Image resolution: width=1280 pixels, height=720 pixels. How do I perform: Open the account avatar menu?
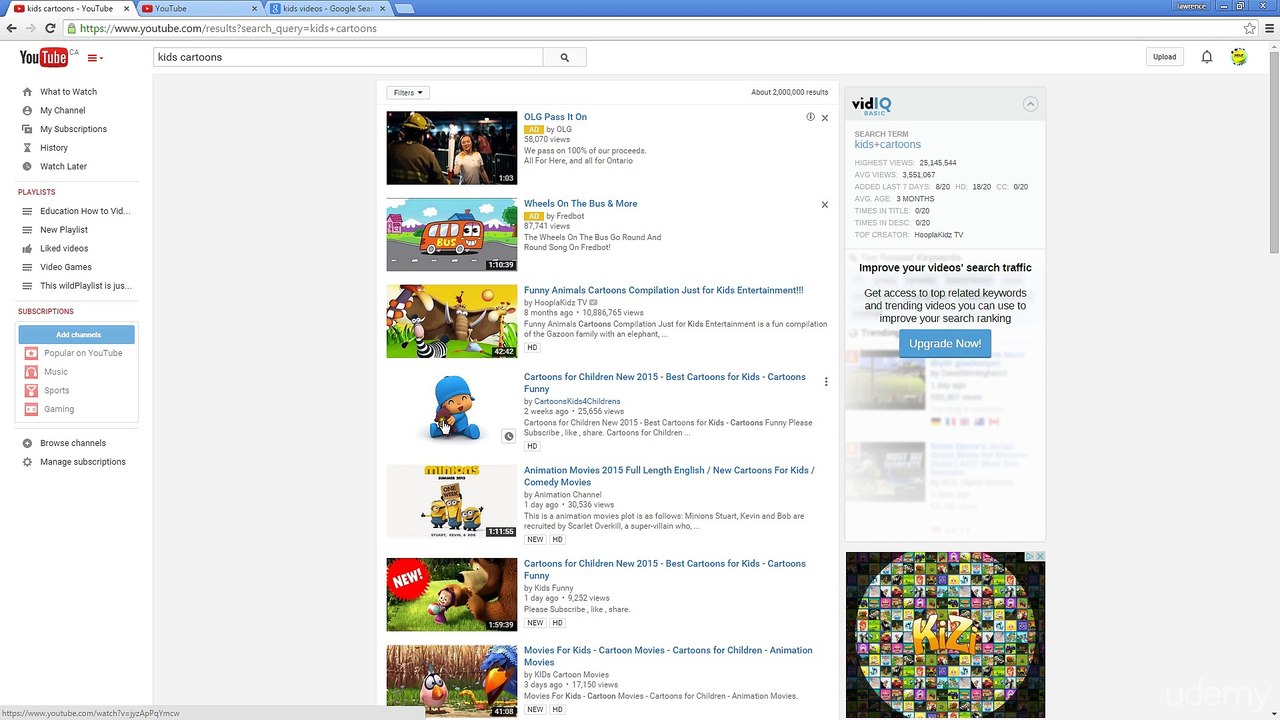[1239, 57]
